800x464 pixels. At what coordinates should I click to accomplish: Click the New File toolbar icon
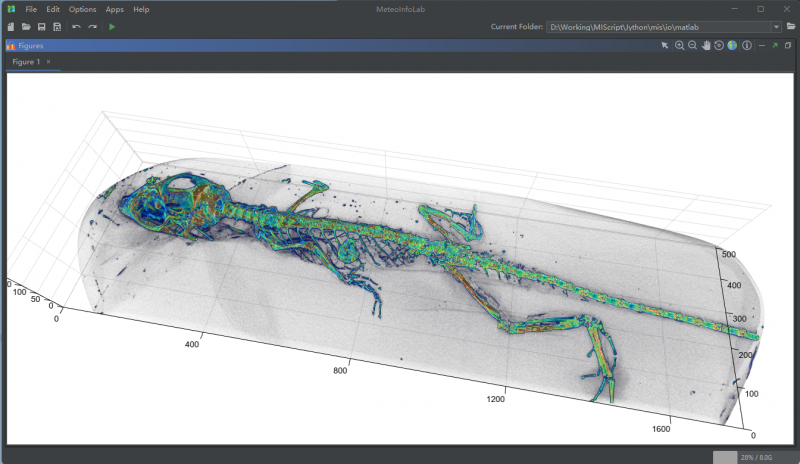(10, 26)
